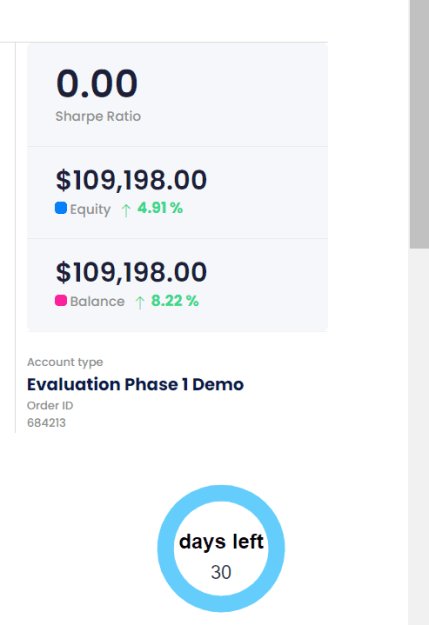Click the Order ID label
Viewport: 429px width, 625px height.
50,405
